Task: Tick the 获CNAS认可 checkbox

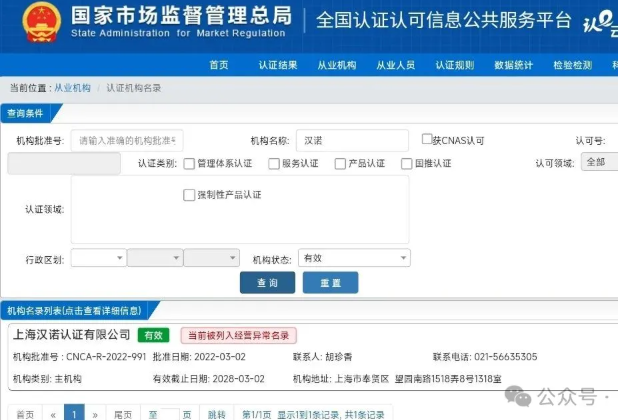Action: click(x=427, y=139)
